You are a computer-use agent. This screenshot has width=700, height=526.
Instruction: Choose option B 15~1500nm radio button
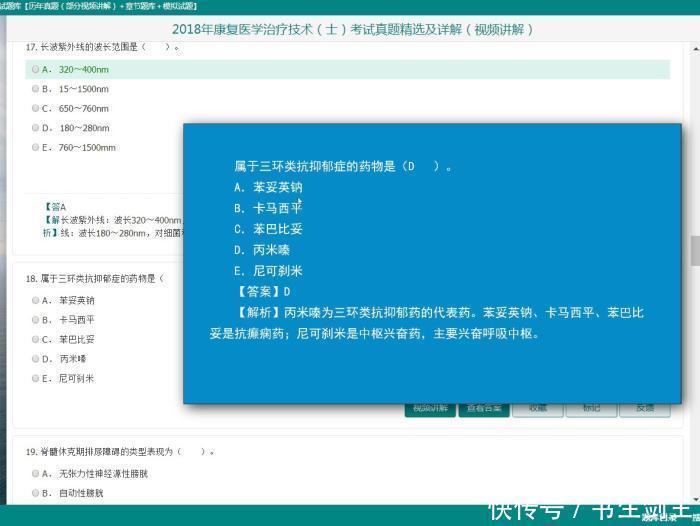[36, 89]
